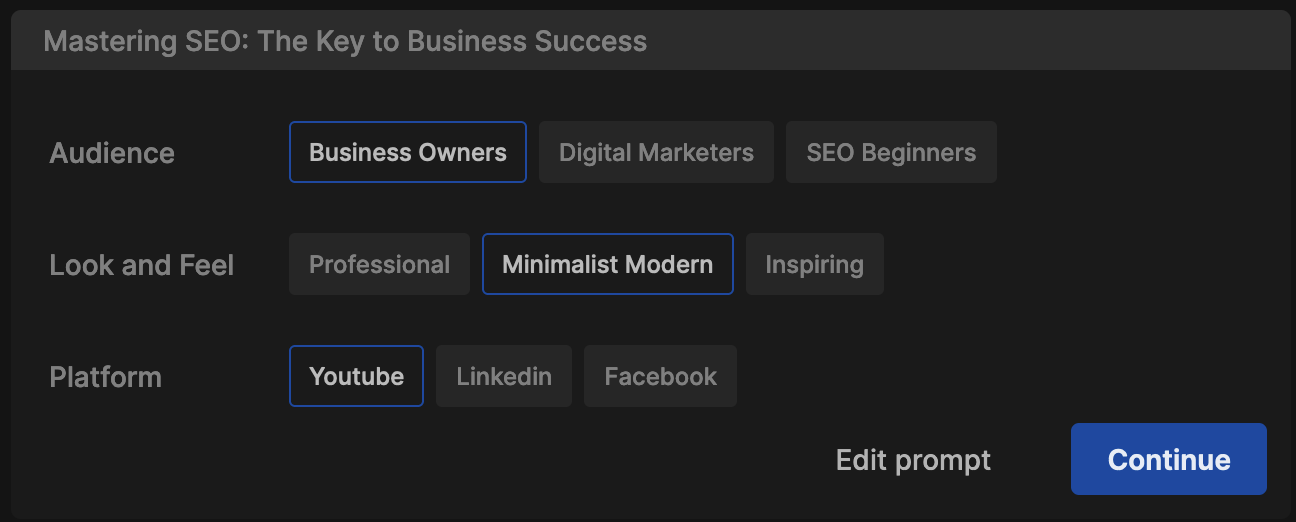Proceed with the blue Continue button

point(1169,459)
